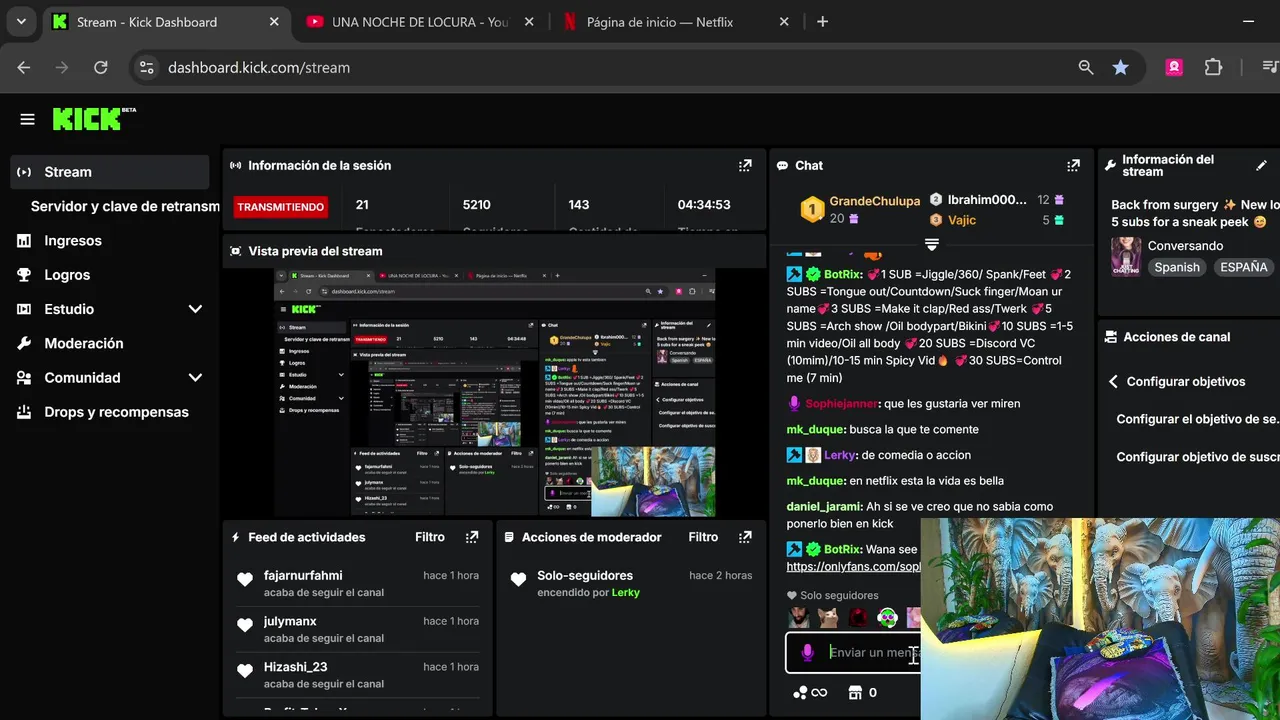Pop out the Acciones de moderador panel
Screen dimensions: 1280x720
click(x=745, y=537)
